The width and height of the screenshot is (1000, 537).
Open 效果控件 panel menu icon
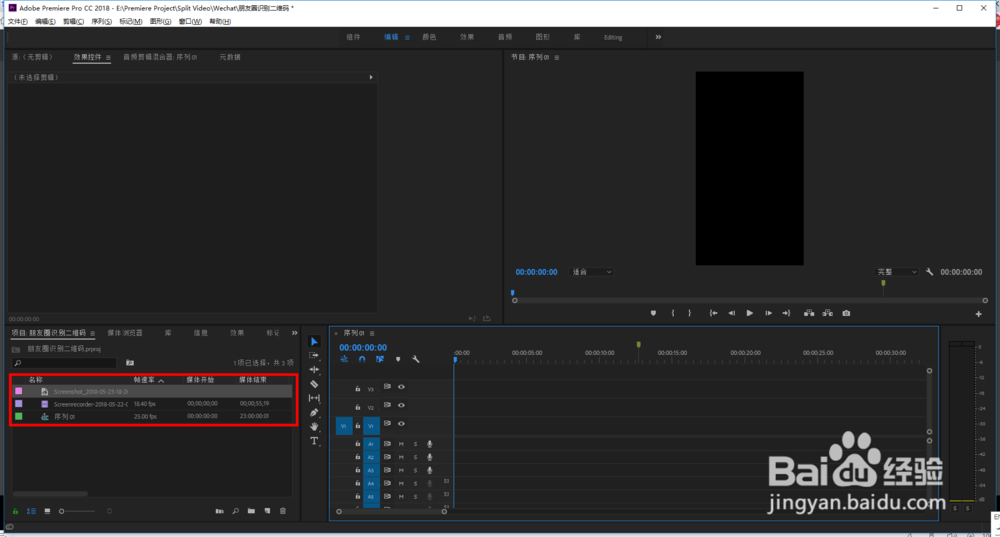coord(108,57)
